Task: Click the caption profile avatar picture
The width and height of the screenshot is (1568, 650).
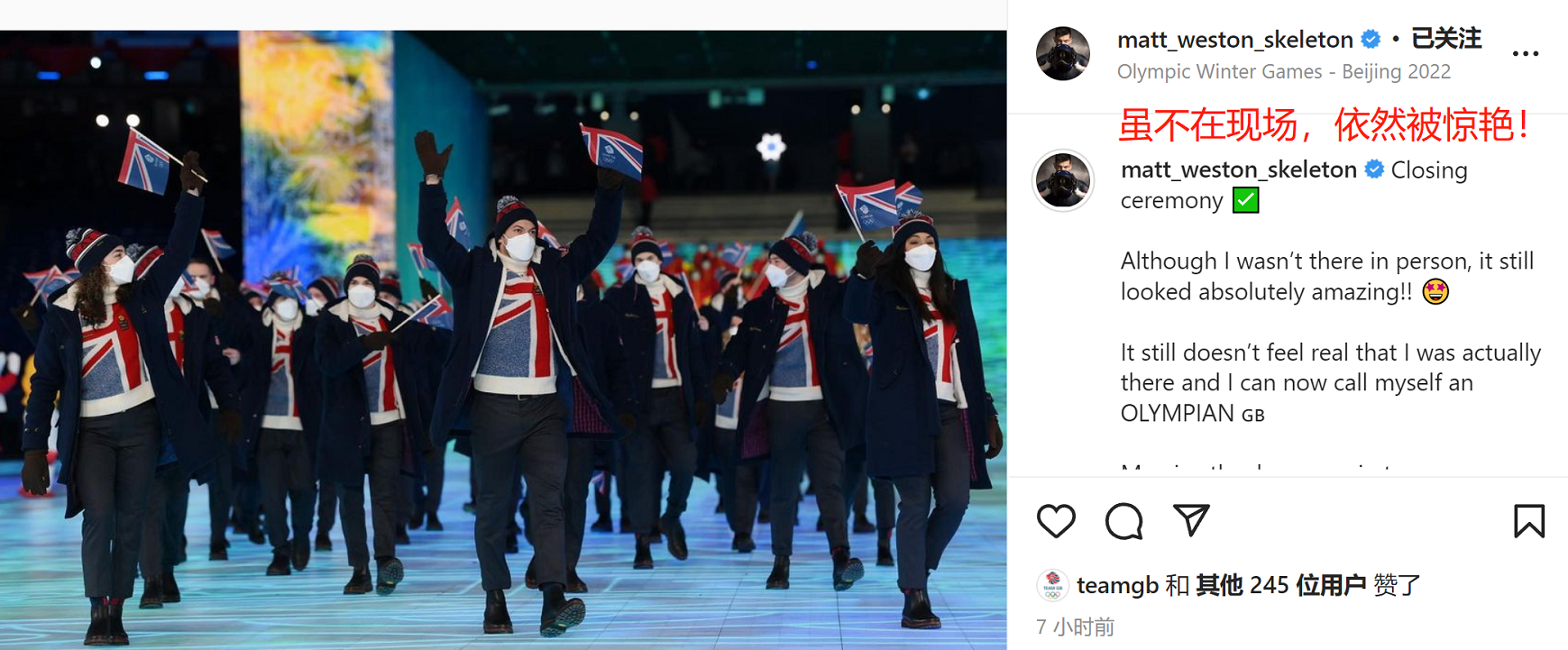Action: pos(1063,180)
